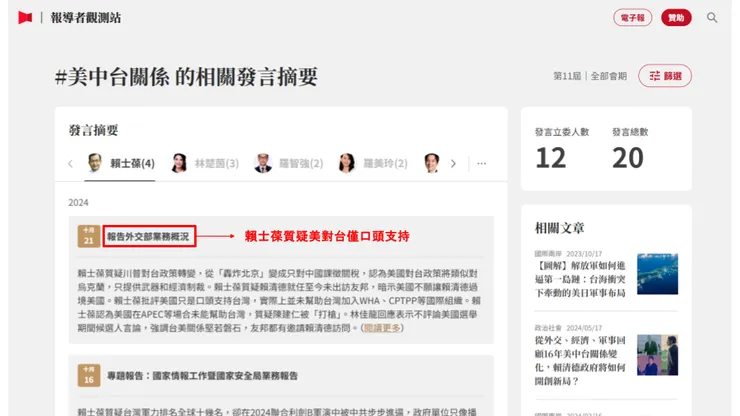Viewport: 740px width, 416px height.
Task: Click 羅智強 avatar photo
Action: pos(263,163)
